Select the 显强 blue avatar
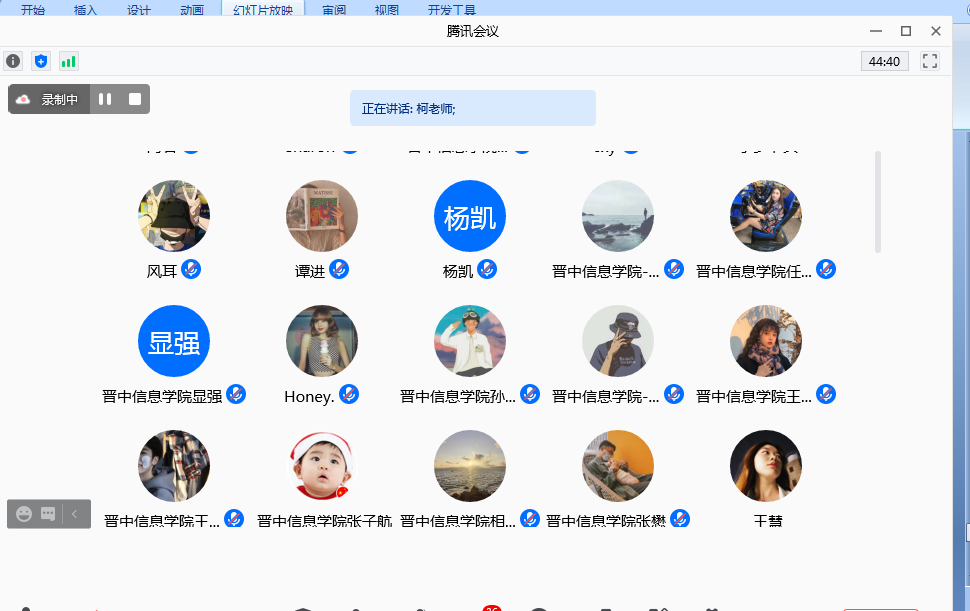Screen dimensions: 970x611 coord(174,341)
